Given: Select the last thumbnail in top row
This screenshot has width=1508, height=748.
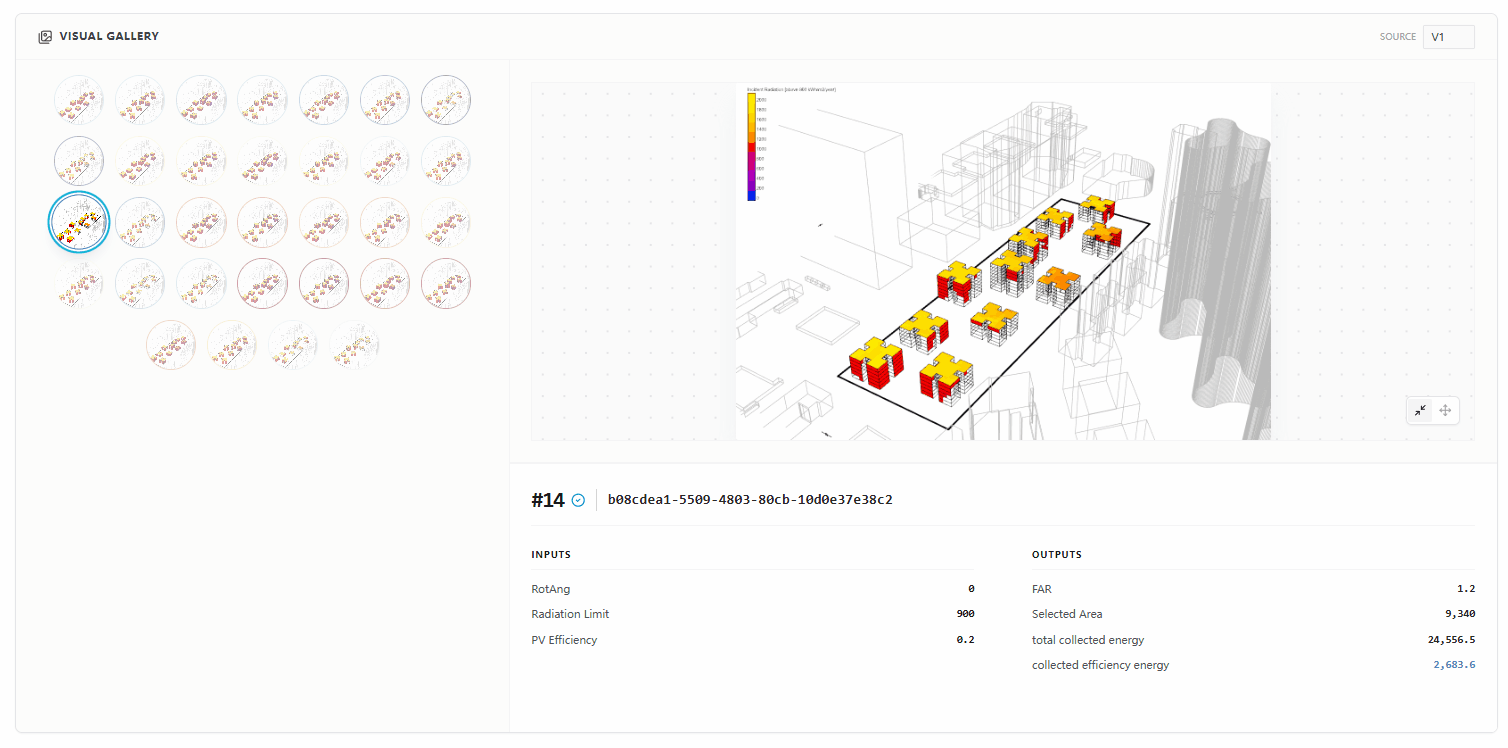Looking at the screenshot, I should click(x=446, y=100).
